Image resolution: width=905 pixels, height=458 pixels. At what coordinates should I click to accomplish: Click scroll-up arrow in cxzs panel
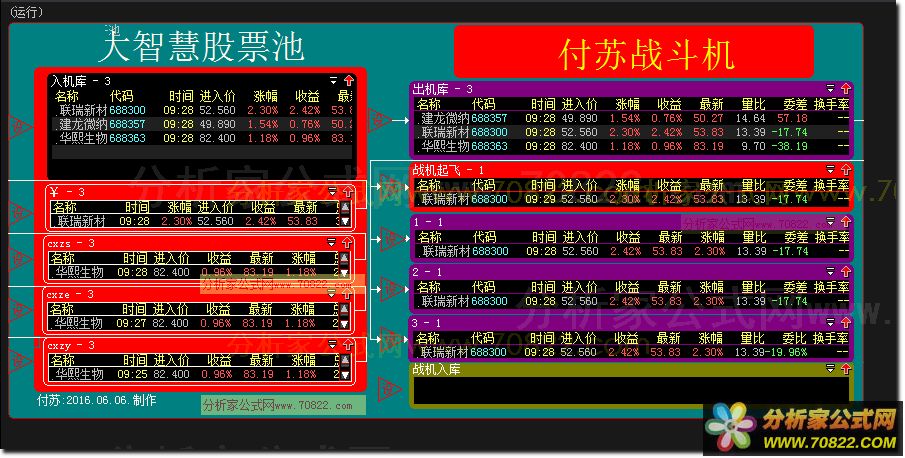tap(345, 258)
